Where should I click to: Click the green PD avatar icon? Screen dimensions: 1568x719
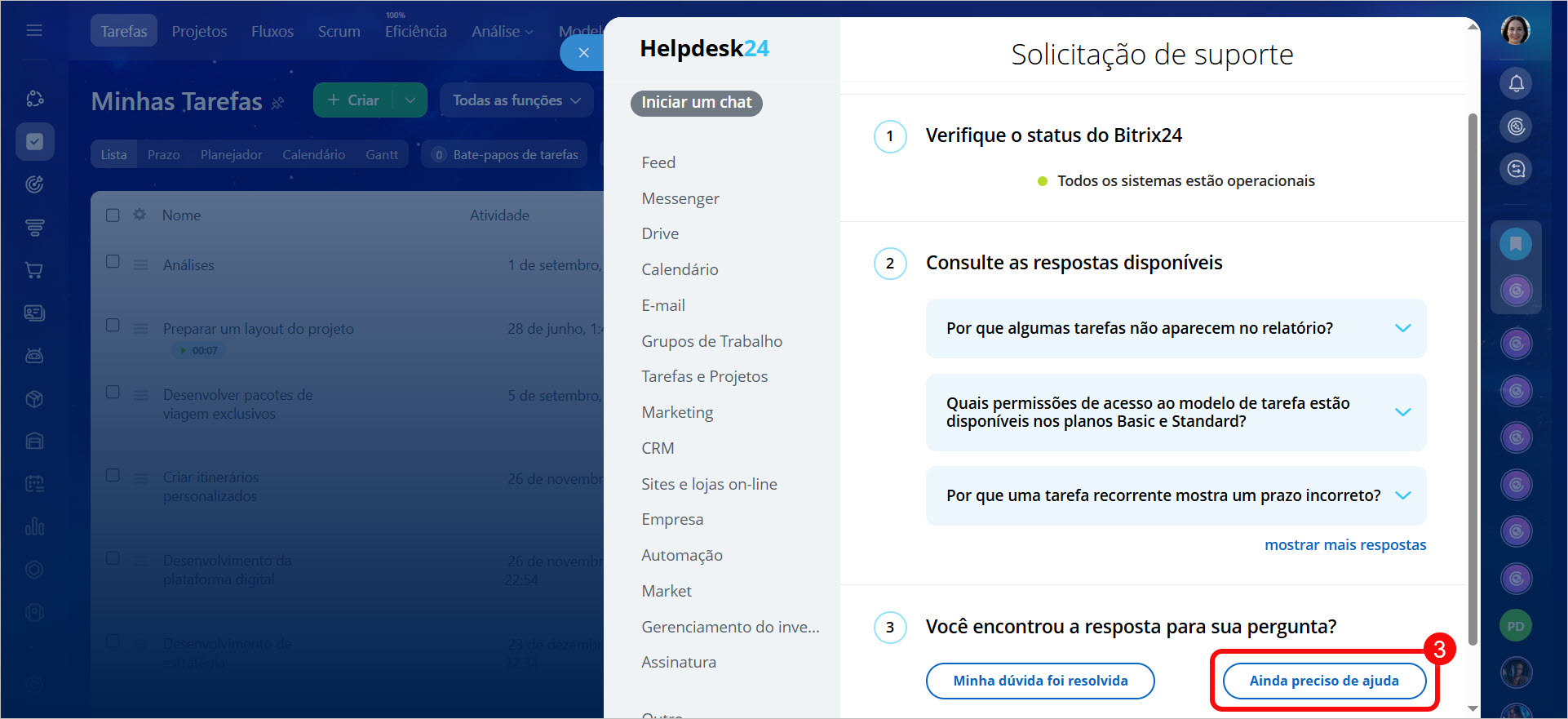click(1516, 626)
